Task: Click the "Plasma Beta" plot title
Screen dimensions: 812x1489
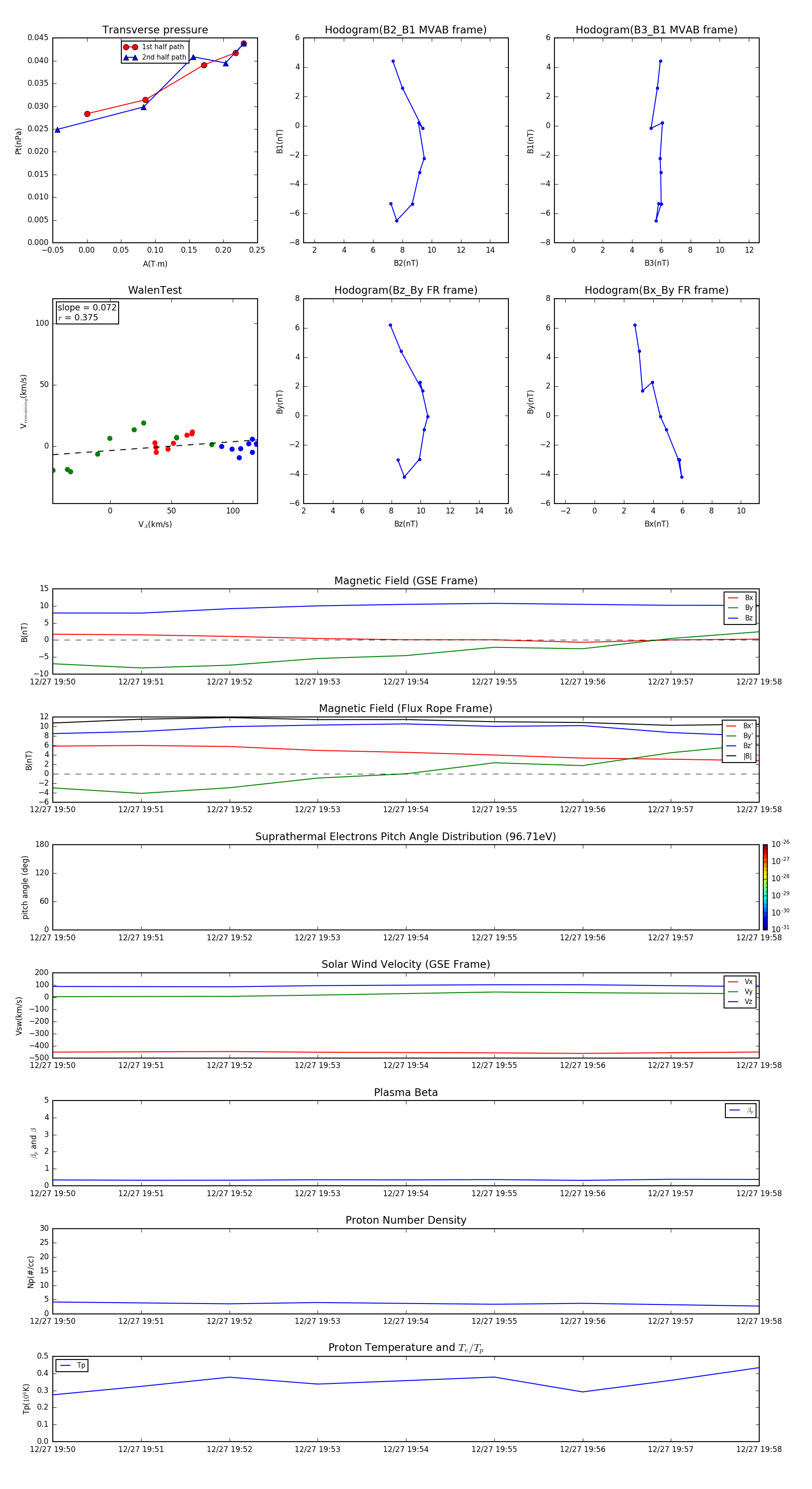Action: pos(406,1093)
